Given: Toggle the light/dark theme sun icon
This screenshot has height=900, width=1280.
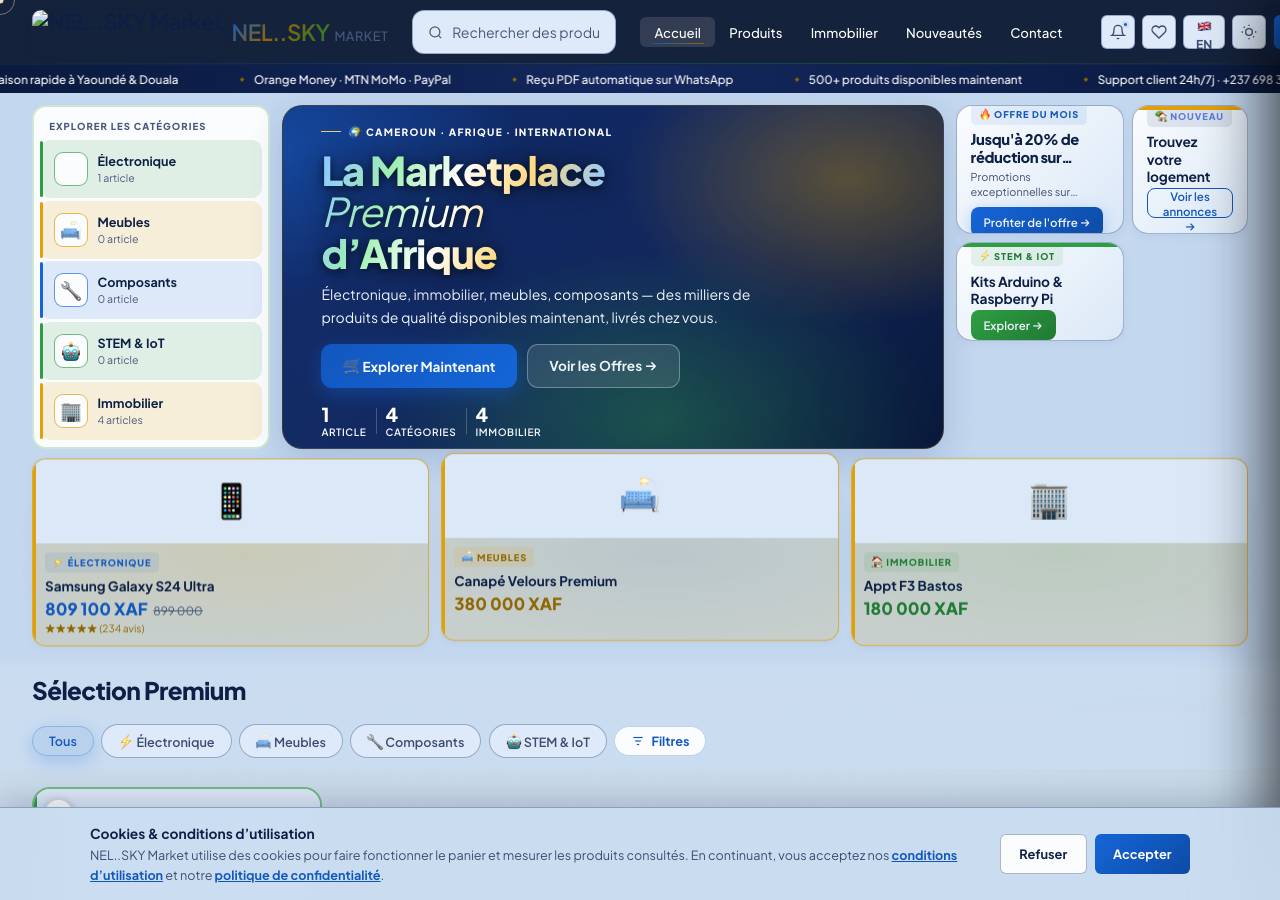Looking at the screenshot, I should pyautogui.click(x=1249, y=32).
